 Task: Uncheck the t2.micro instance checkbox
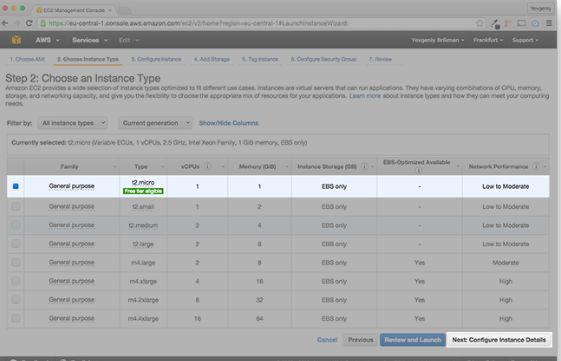click(15, 186)
